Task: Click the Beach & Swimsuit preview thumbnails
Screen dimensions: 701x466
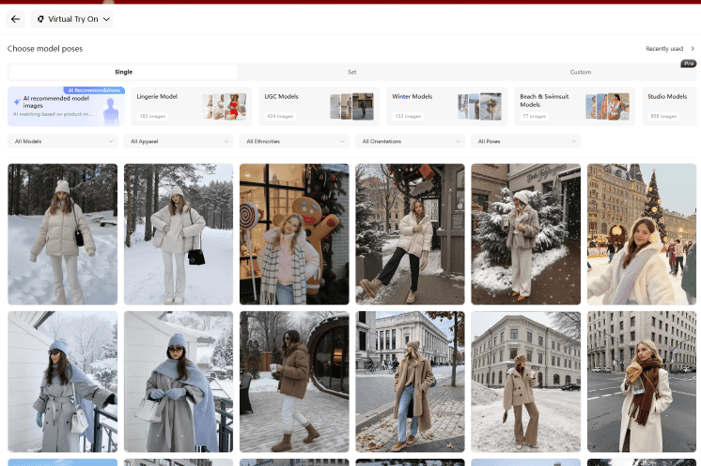Action: pos(607,106)
